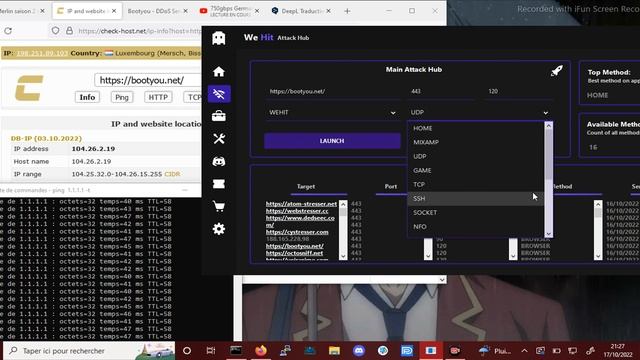Click the LAUNCH button
Image resolution: width=640 pixels, height=360 pixels.
pos(332,141)
